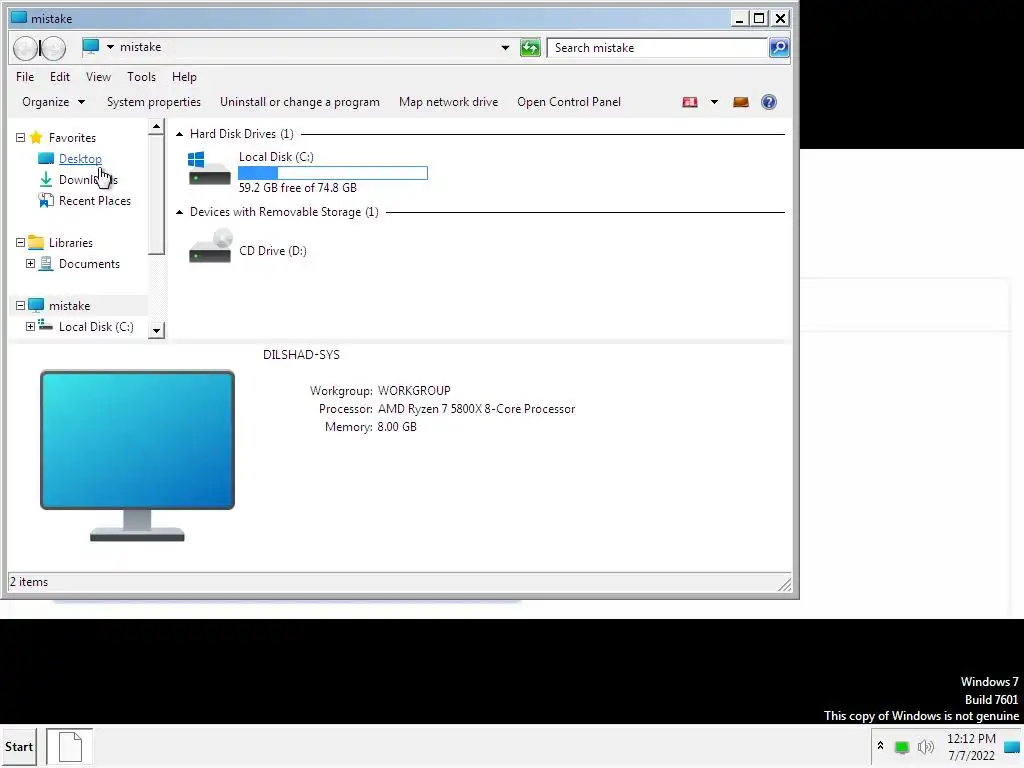
Task: Show hidden tray icons arrow
Action: pos(880,746)
